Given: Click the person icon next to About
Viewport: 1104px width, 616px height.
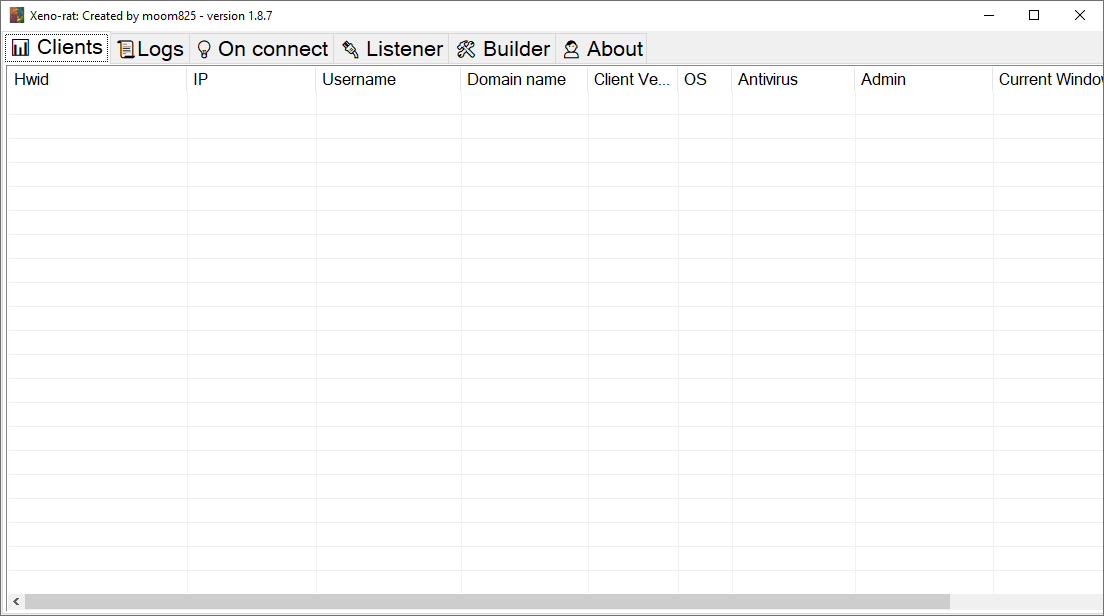Looking at the screenshot, I should pos(571,49).
